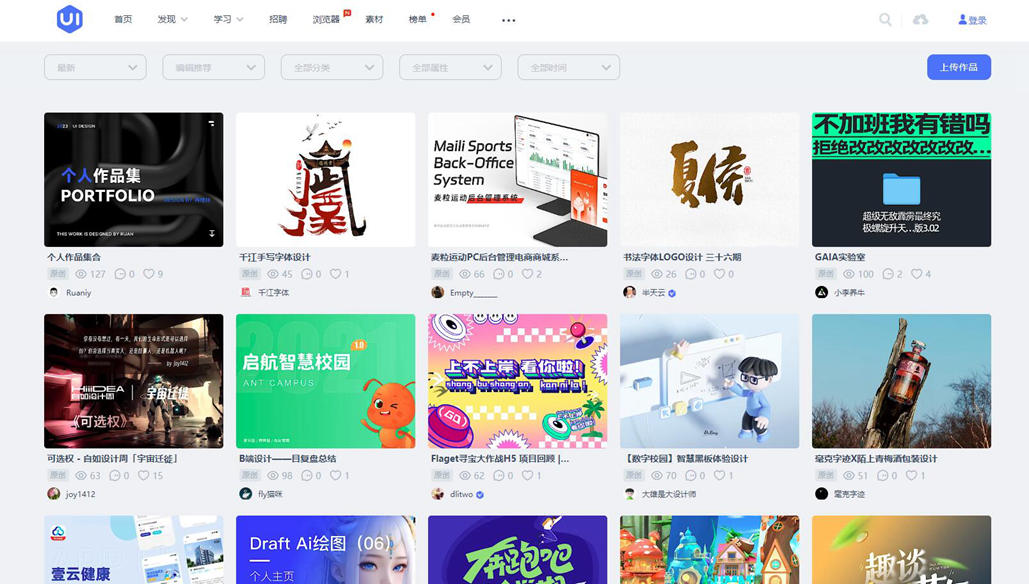Click the dlitwo author avatar

click(438, 494)
